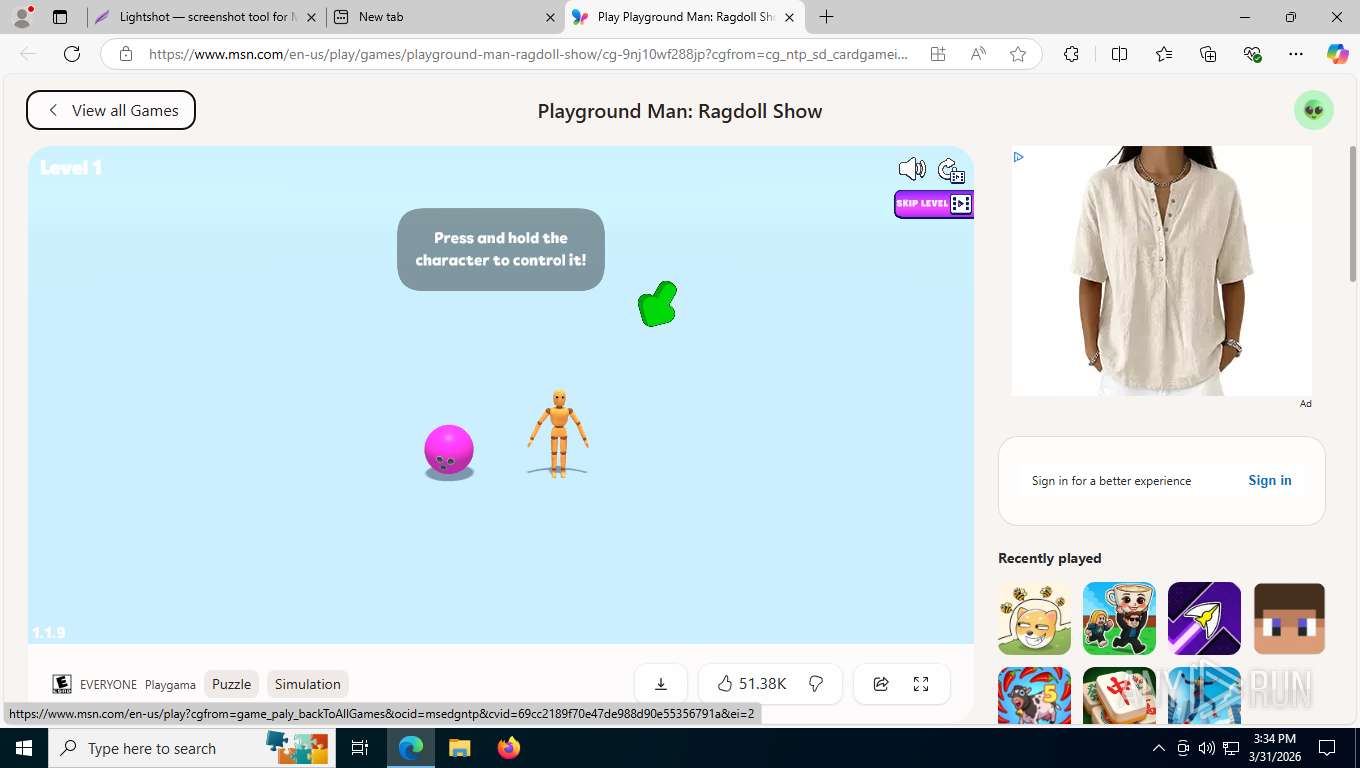This screenshot has height=768, width=1360.
Task: Dislike the game with thumbs down
Action: [816, 684]
